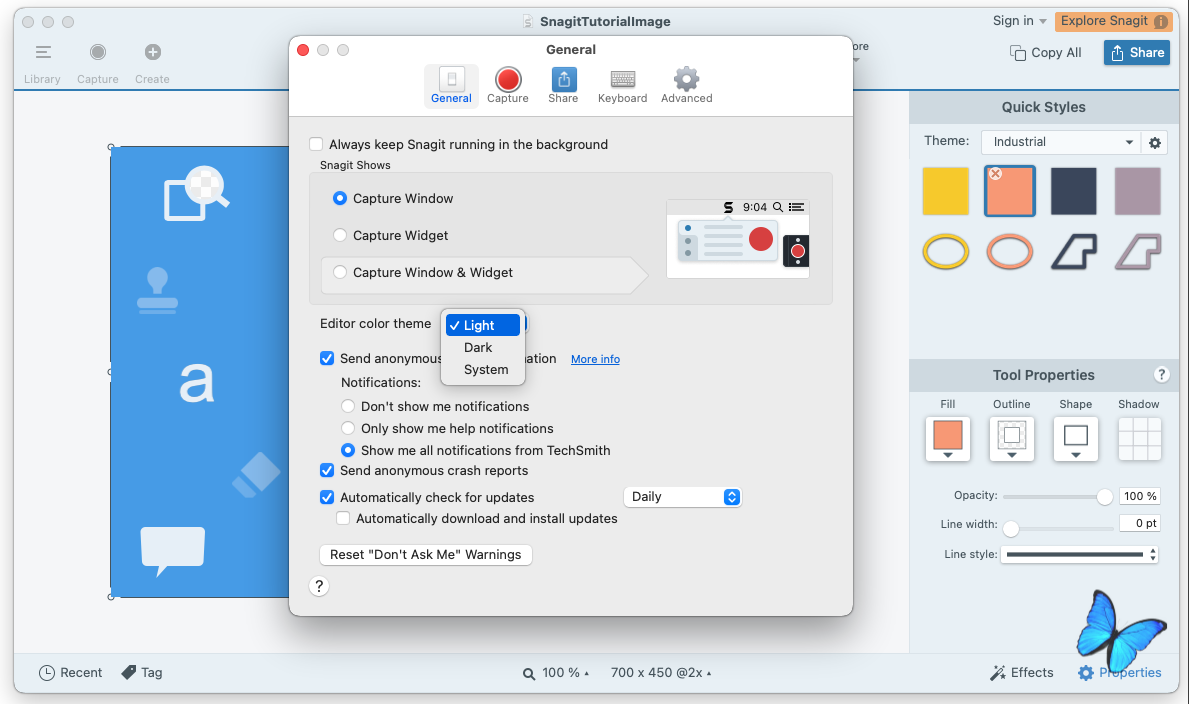The height and width of the screenshot is (704, 1189).
Task: Select the Capture Widget radio option
Action: (340, 235)
